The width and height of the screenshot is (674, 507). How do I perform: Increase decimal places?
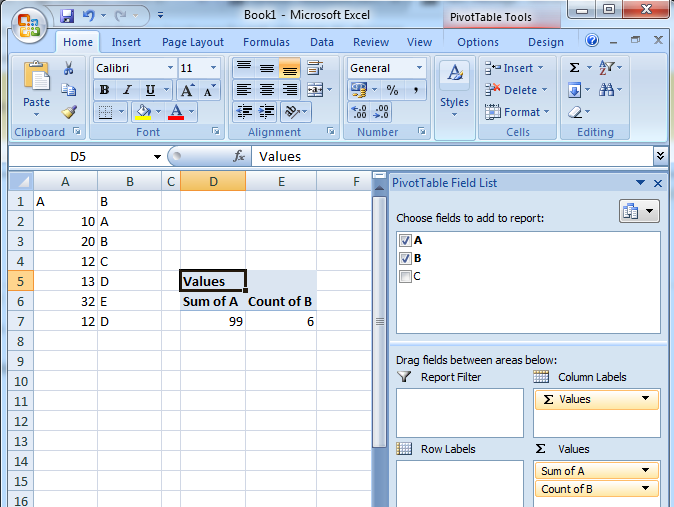pos(359,112)
